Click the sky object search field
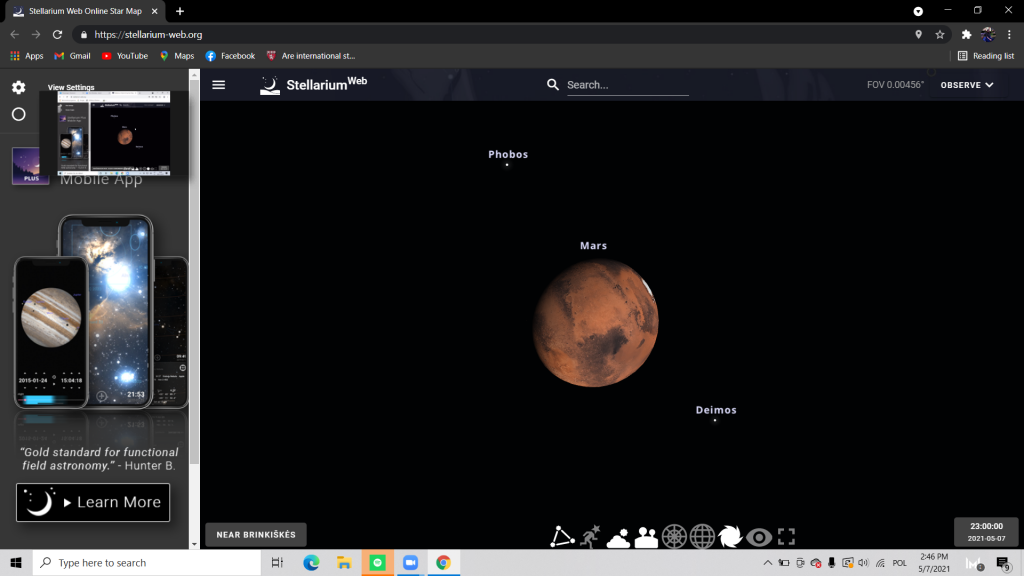1024x576 pixels. pos(627,85)
